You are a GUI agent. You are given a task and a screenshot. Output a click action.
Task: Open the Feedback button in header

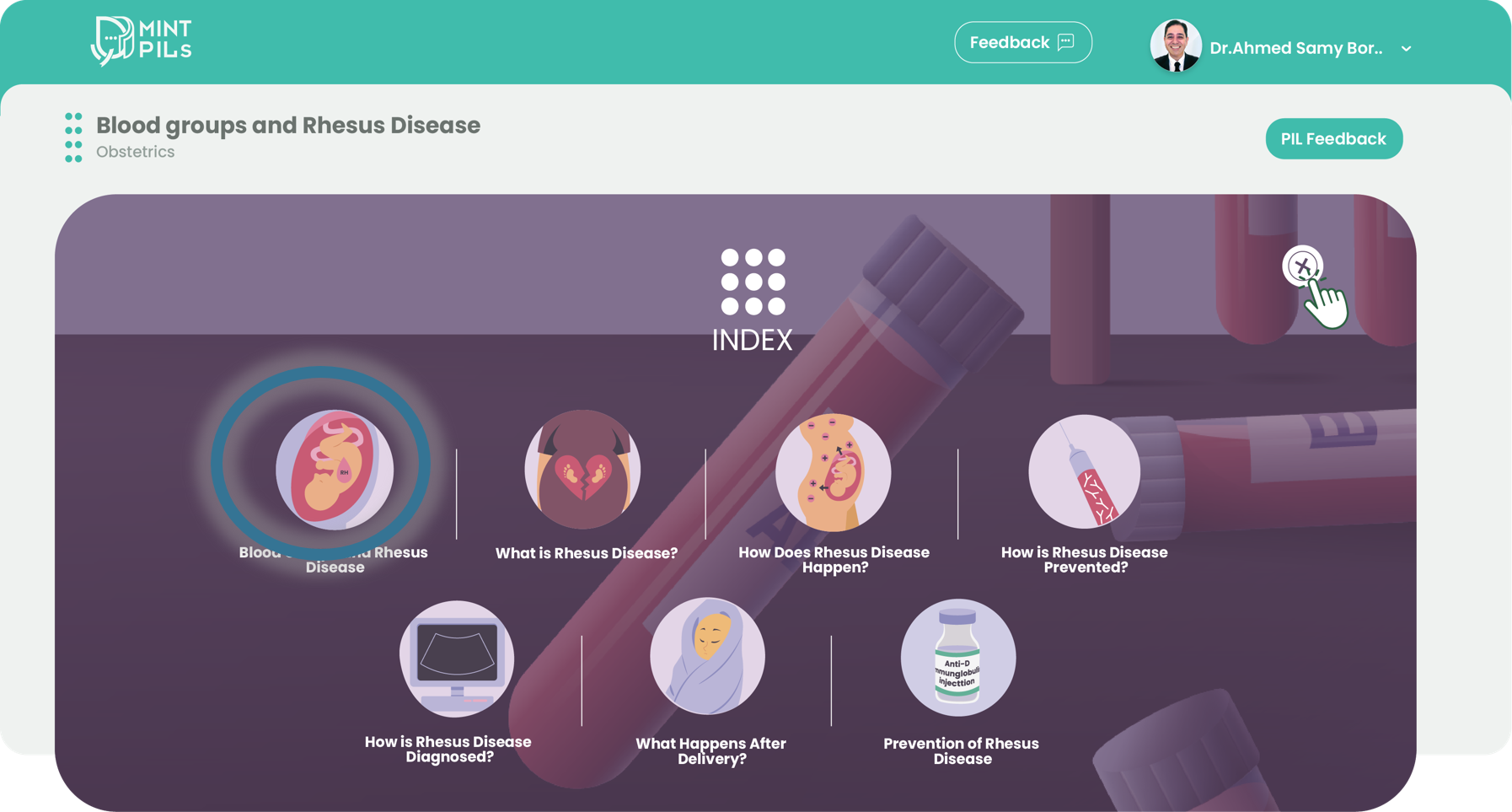click(1023, 42)
